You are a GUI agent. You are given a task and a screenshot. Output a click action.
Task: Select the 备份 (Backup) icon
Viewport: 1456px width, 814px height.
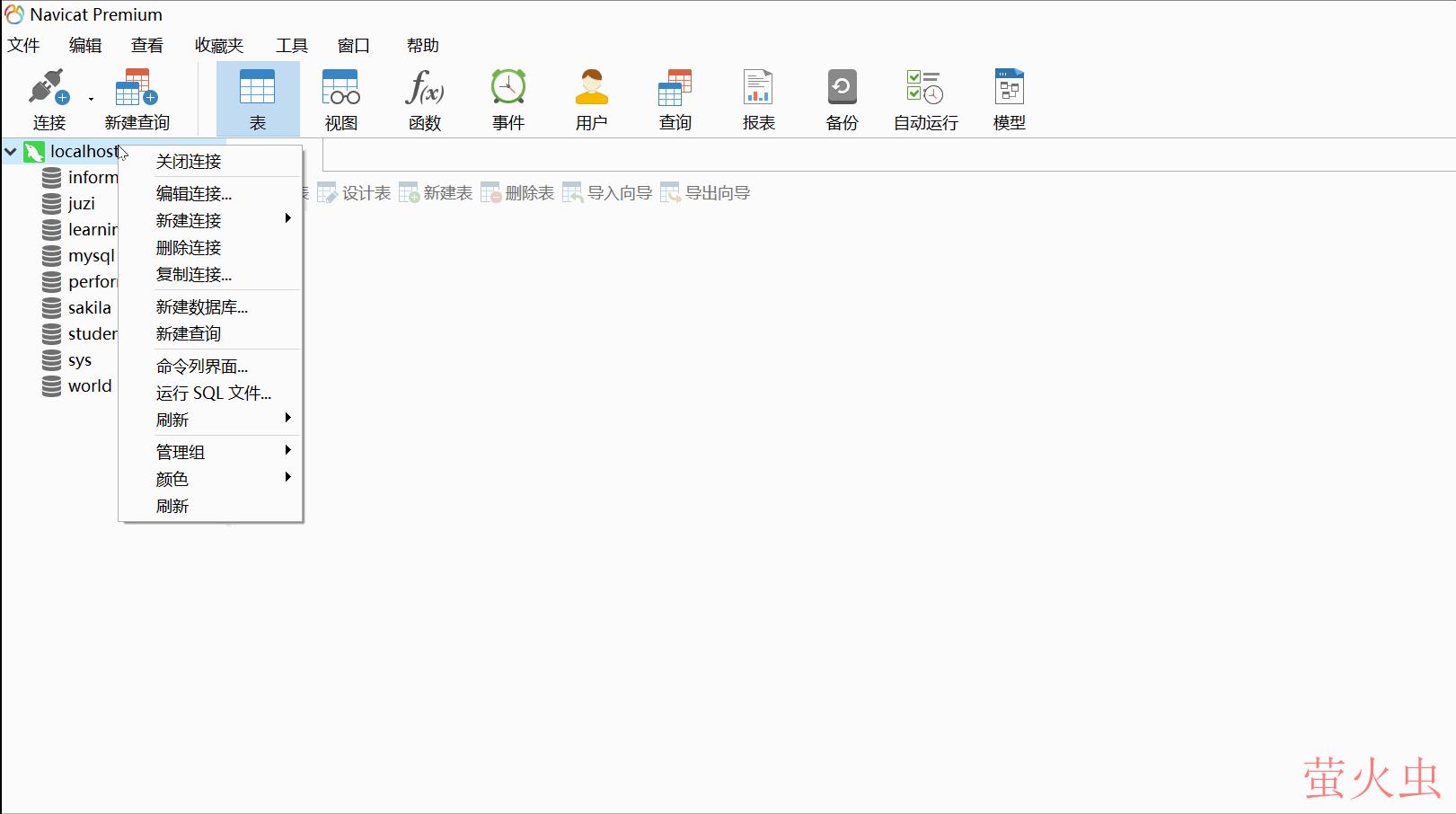(841, 97)
